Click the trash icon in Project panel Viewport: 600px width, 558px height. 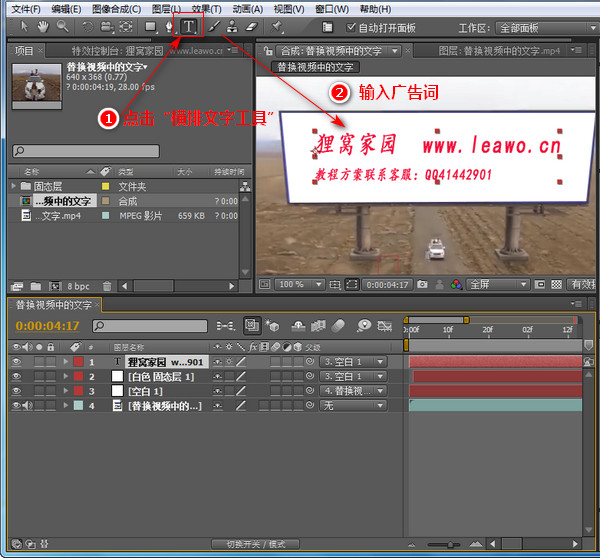pos(107,286)
